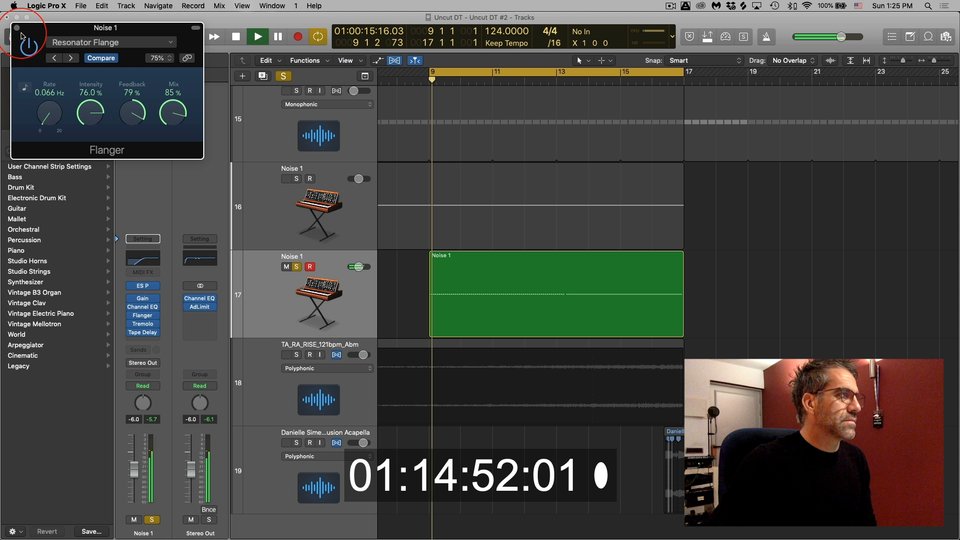The image size is (960, 540).
Task: Click the waveform zoom icon
Action: [x=830, y=61]
